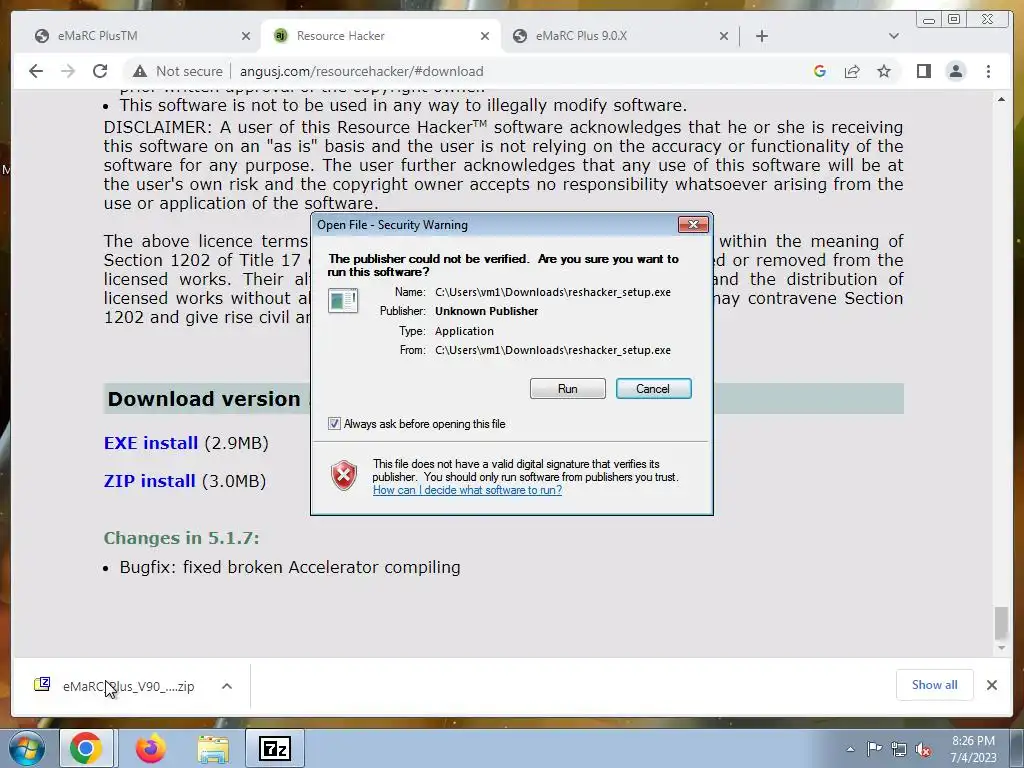The image size is (1024, 768).
Task: Click the browser Back arrow
Action: click(x=36, y=71)
